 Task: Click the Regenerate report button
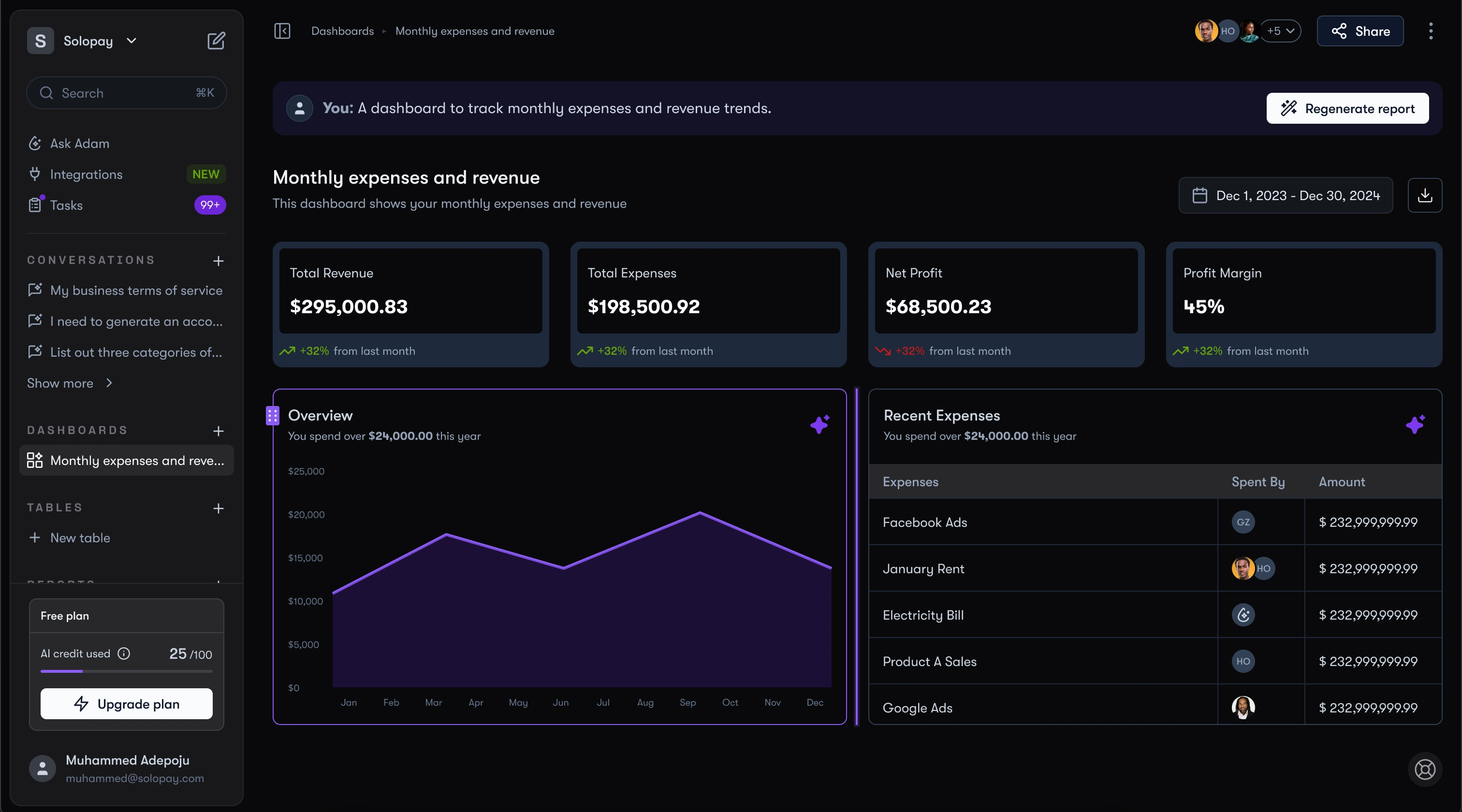point(1347,108)
